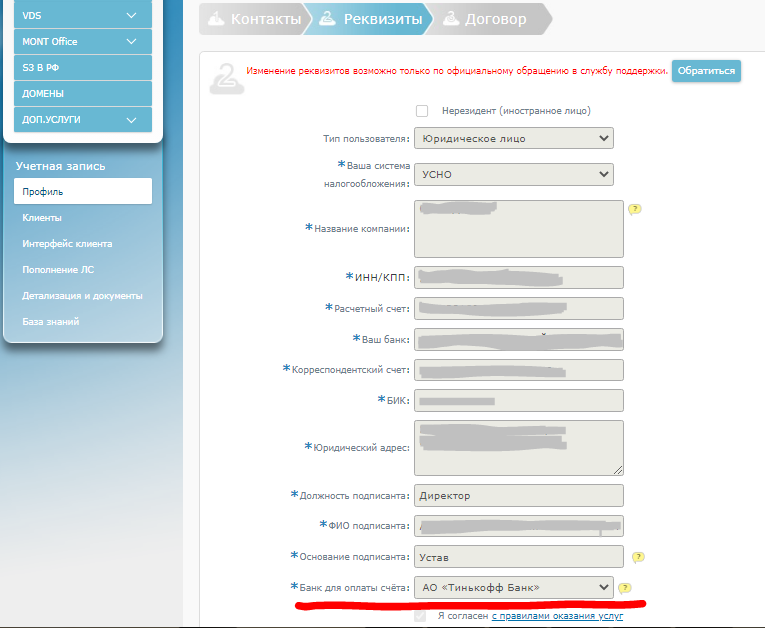Click help icon beside Основание подписанта field
Image resolution: width=765 pixels, height=628 pixels.
[638, 557]
